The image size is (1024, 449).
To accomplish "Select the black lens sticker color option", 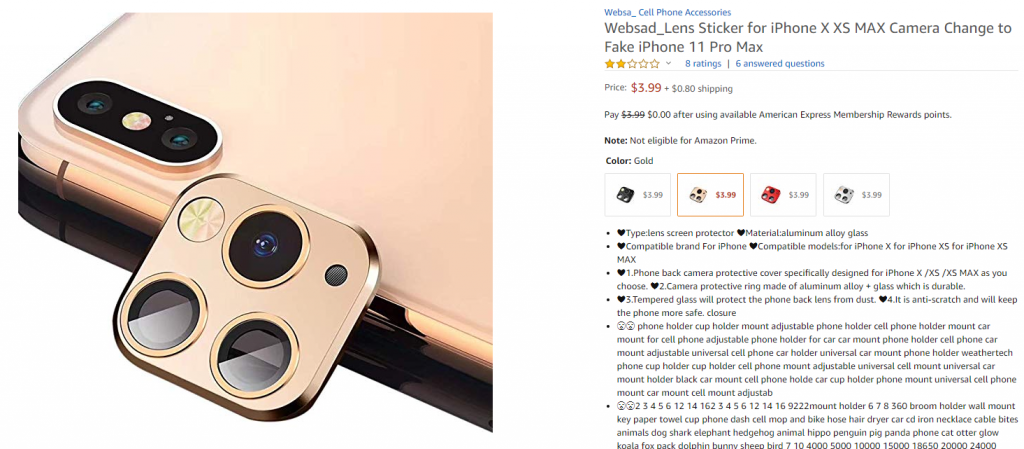I will click(637, 194).
